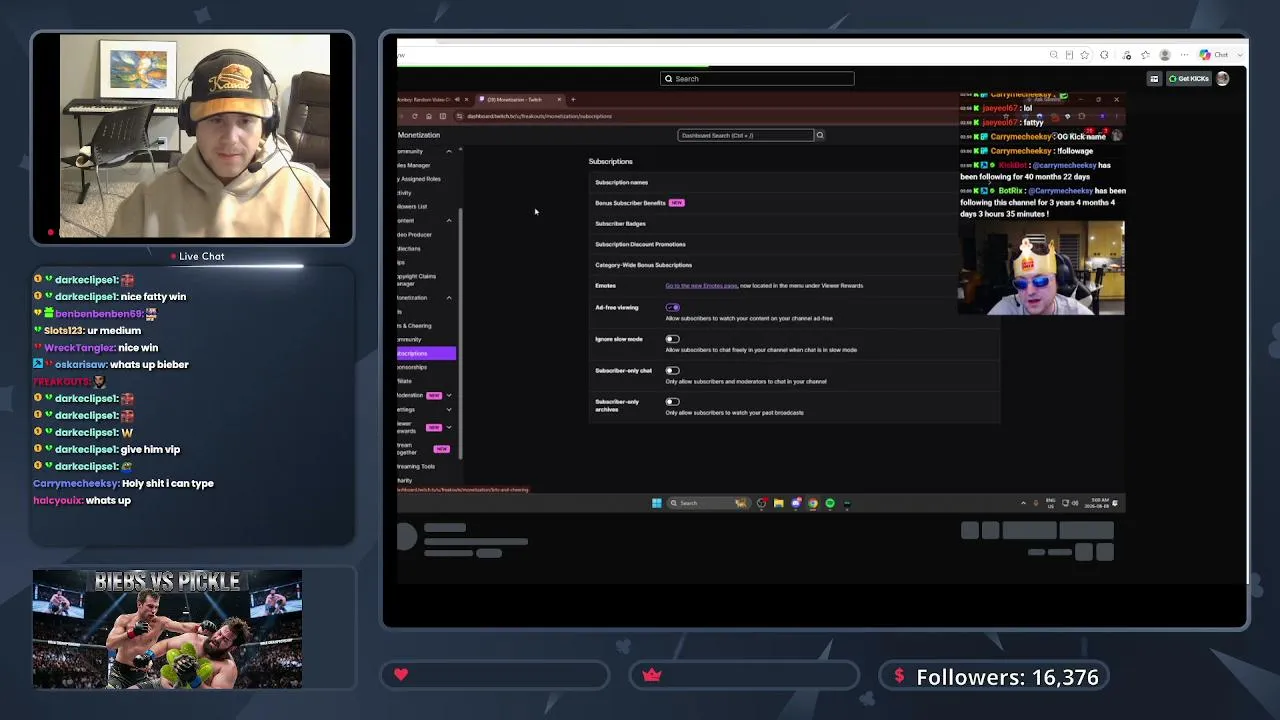Select Subscriptions in the sidebar menu
Viewport: 1280px width, 720px height.
(x=426, y=353)
